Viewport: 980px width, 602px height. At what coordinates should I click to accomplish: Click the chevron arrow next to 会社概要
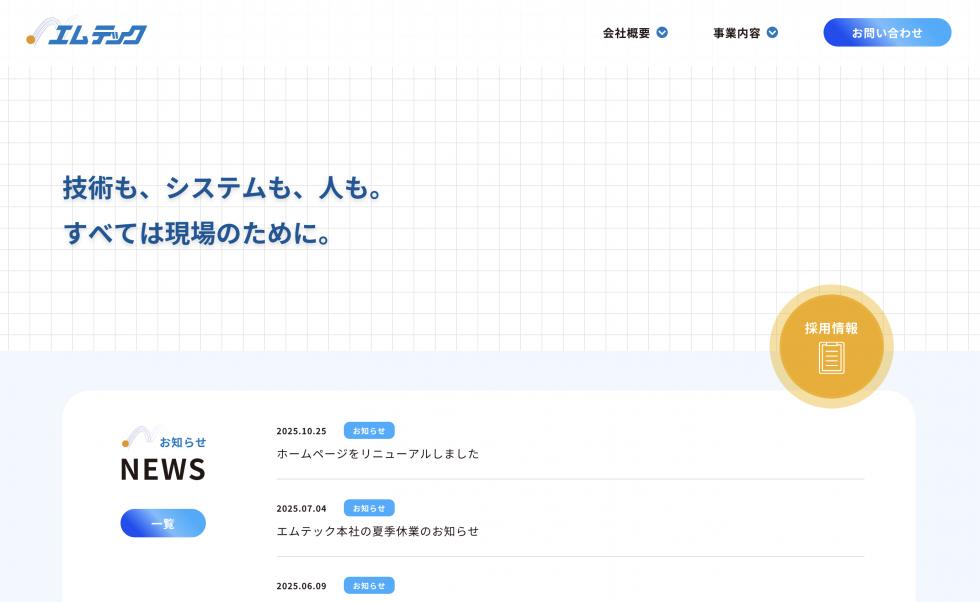tap(661, 32)
